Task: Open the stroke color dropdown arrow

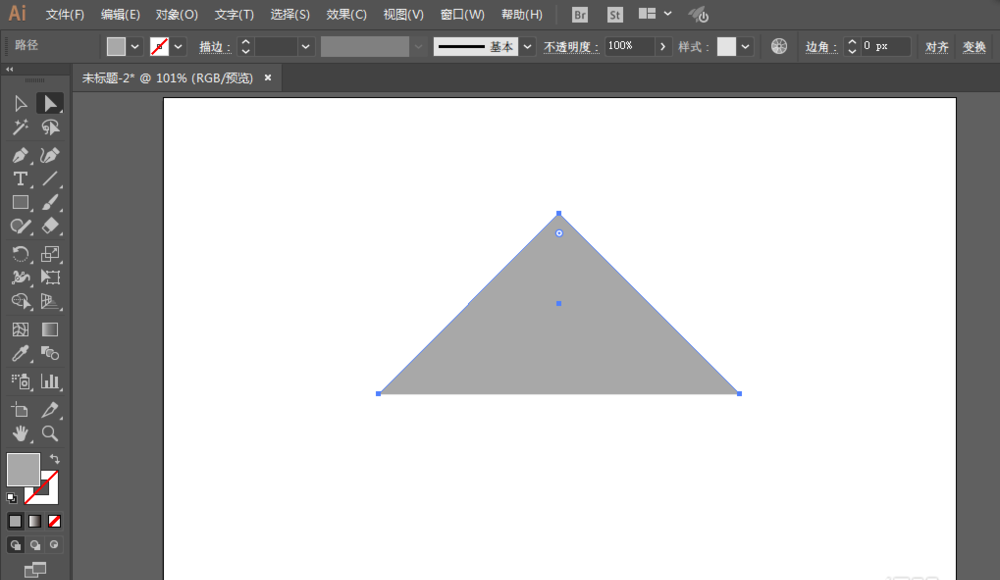Action: click(x=179, y=47)
